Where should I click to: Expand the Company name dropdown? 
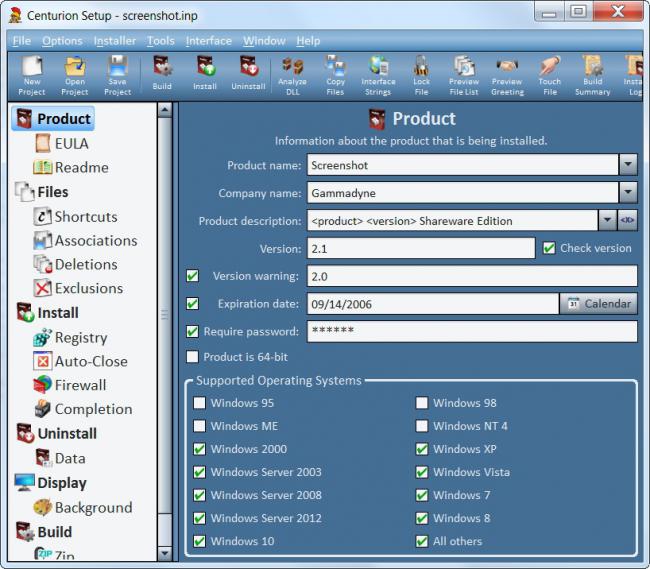[x=628, y=193]
